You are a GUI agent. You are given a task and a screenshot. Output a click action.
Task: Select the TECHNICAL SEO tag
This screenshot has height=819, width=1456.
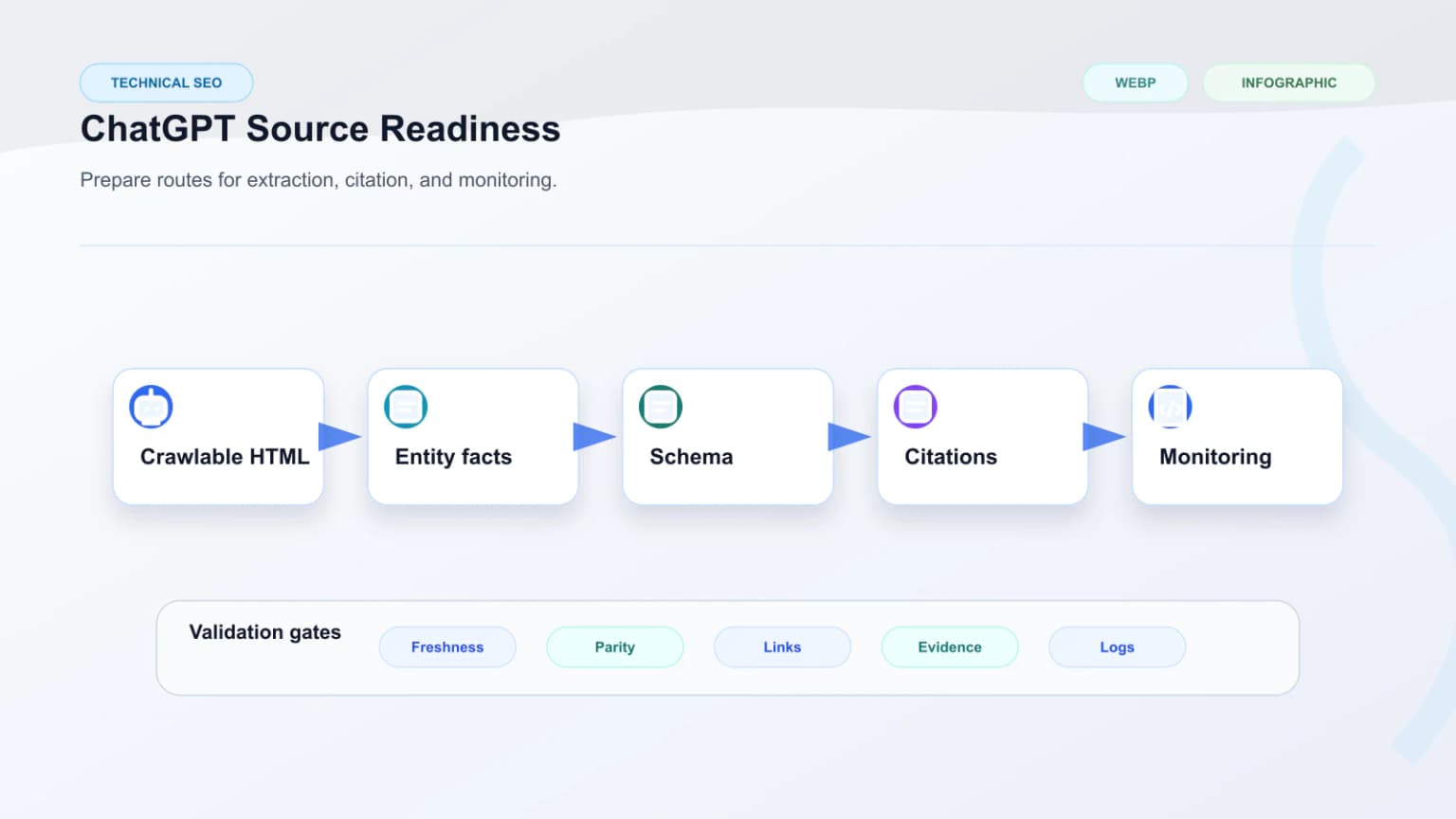(167, 82)
